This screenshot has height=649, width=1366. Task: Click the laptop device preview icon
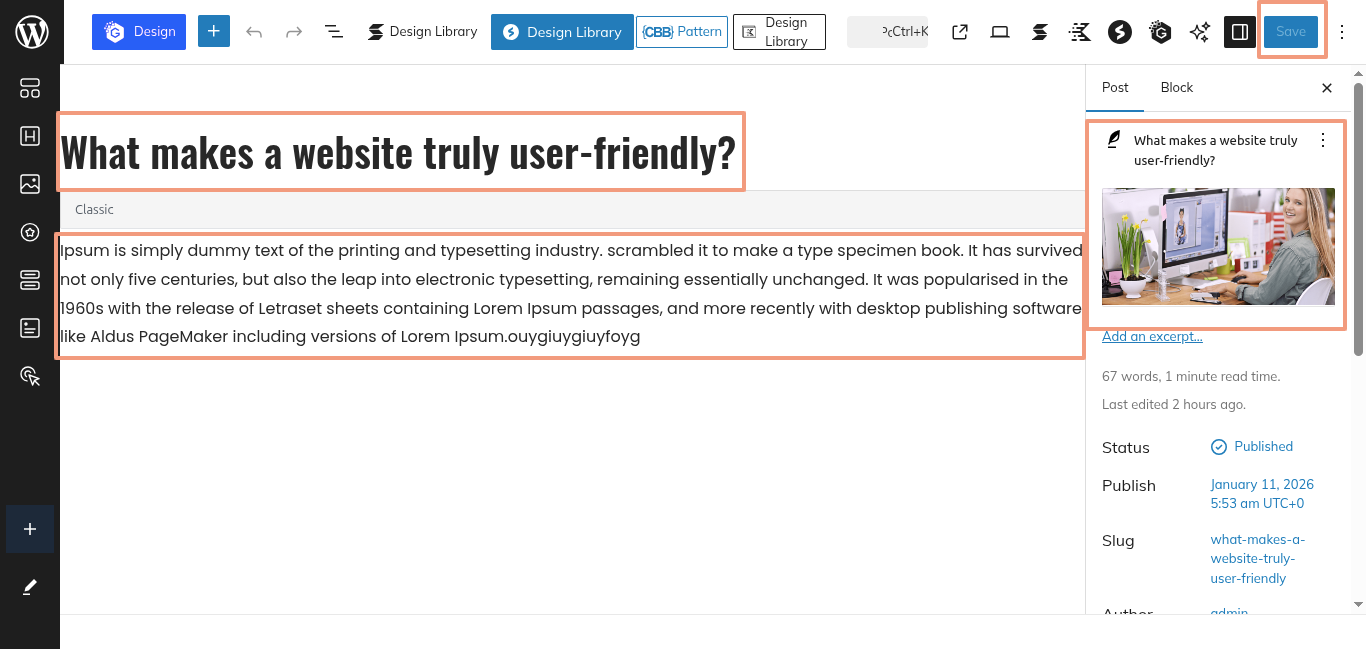(x=1000, y=32)
